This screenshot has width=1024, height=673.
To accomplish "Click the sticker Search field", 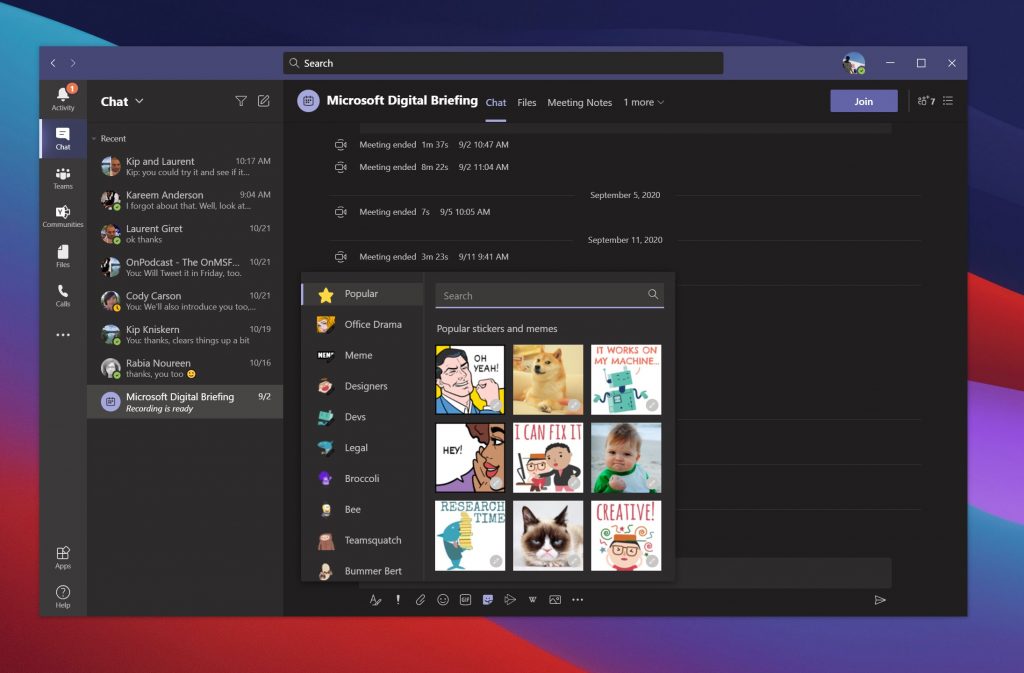I will 542,296.
